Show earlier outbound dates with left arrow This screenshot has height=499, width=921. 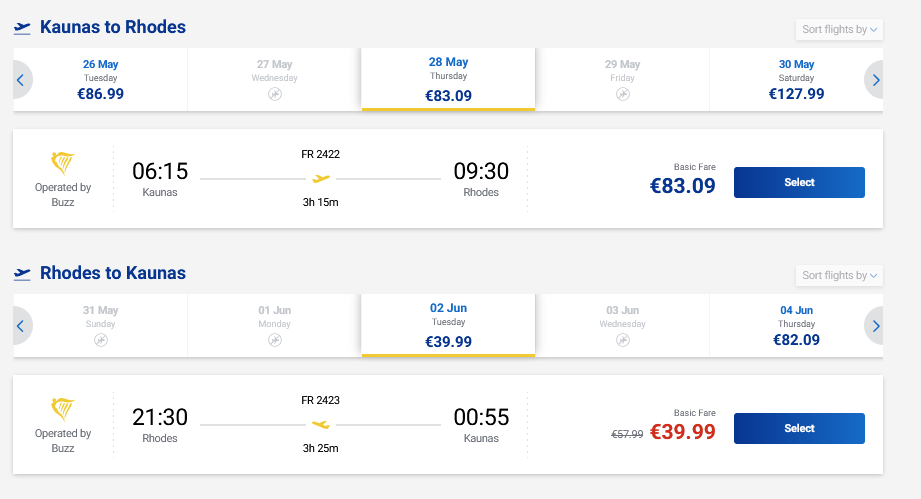tap(21, 80)
